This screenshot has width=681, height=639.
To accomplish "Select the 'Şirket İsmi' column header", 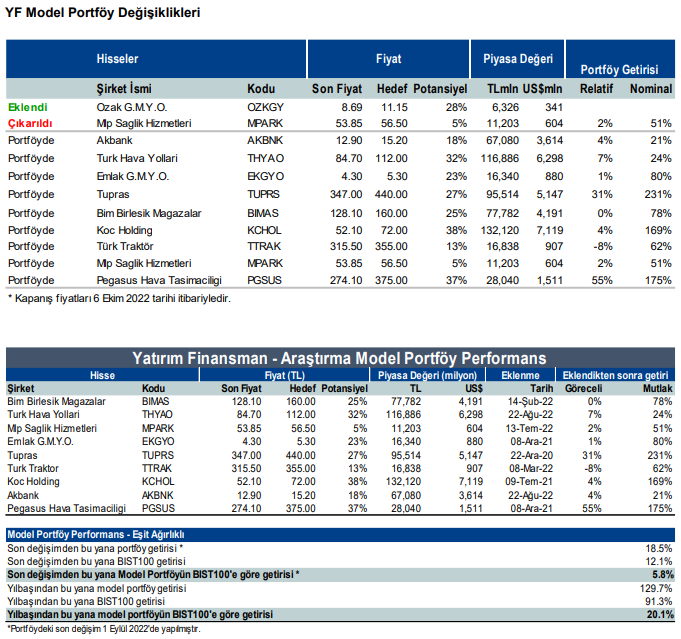I will pos(124,89).
